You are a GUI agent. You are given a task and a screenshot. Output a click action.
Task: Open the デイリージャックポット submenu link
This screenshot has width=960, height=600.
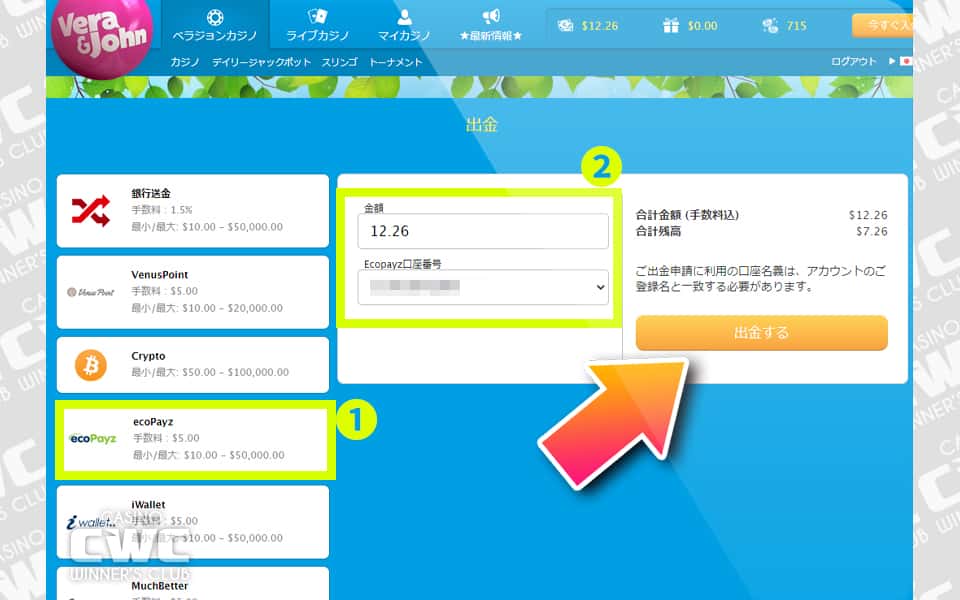[261, 62]
